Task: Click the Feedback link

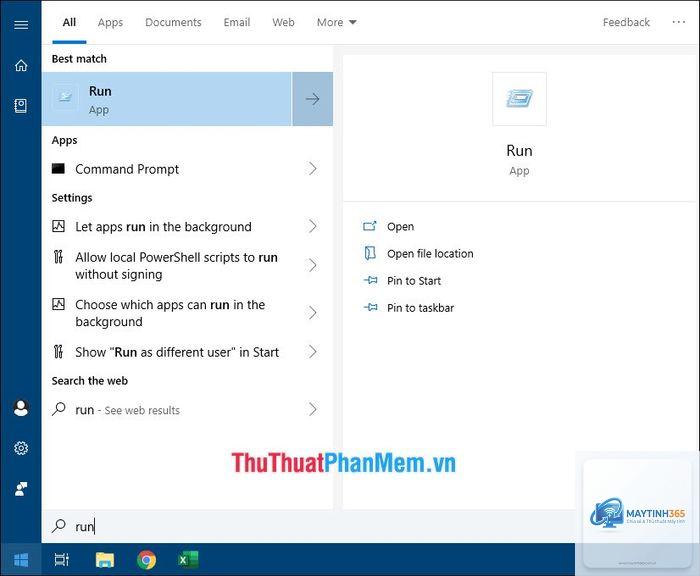Action: [626, 22]
